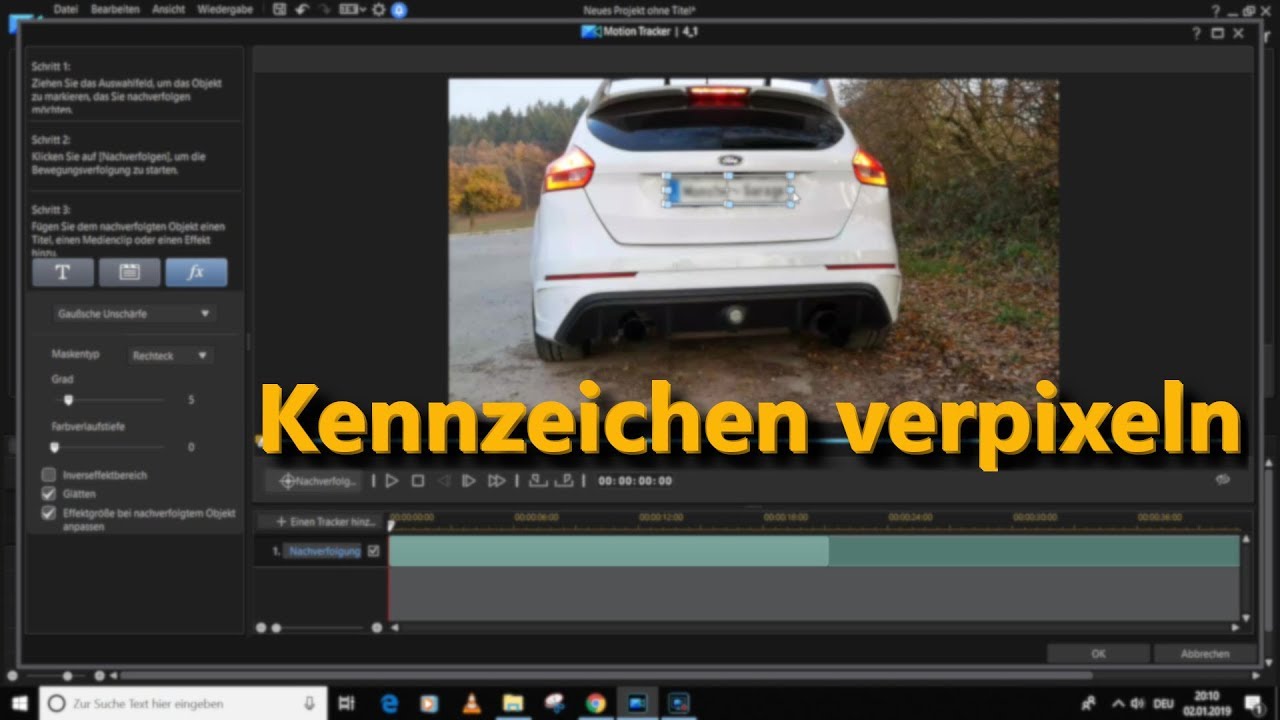Open the volume icon in system tray
The image size is (1280, 720).
tap(1139, 704)
